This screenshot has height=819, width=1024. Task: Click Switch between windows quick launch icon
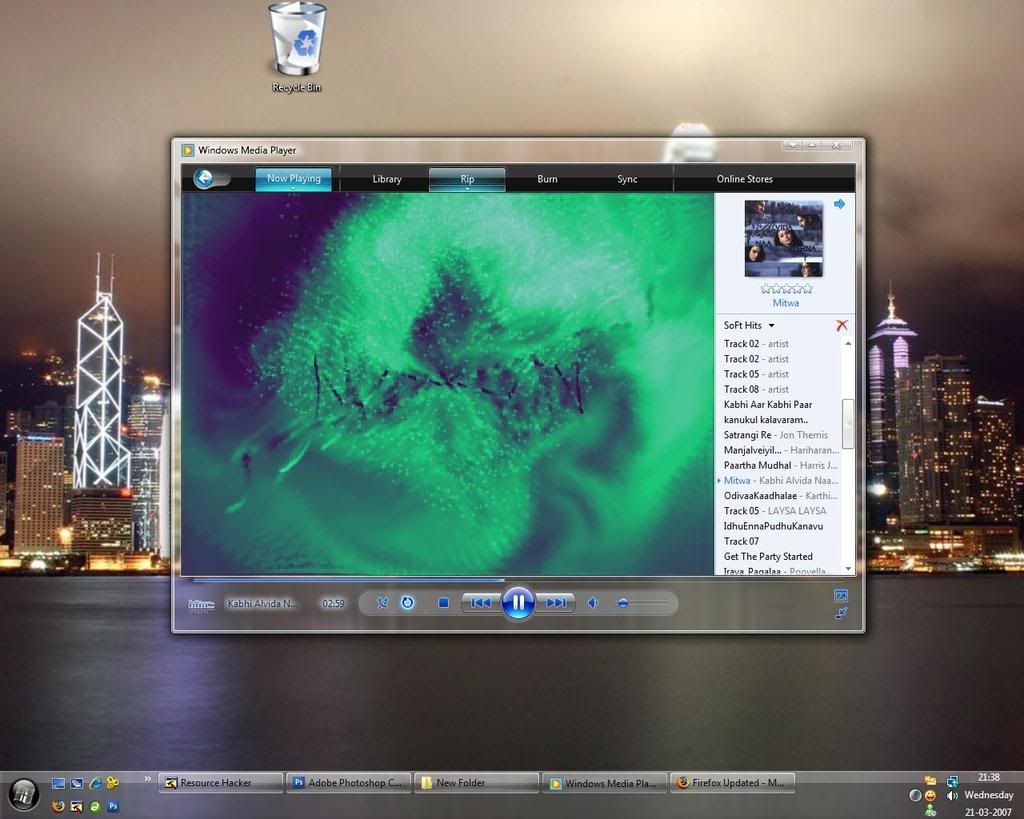(76, 782)
